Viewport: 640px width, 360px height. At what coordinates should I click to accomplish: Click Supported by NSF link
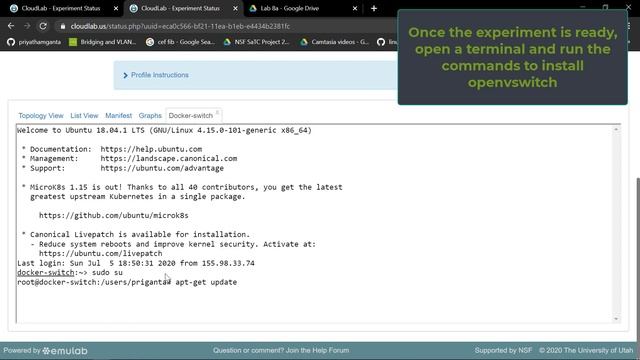(x=503, y=350)
